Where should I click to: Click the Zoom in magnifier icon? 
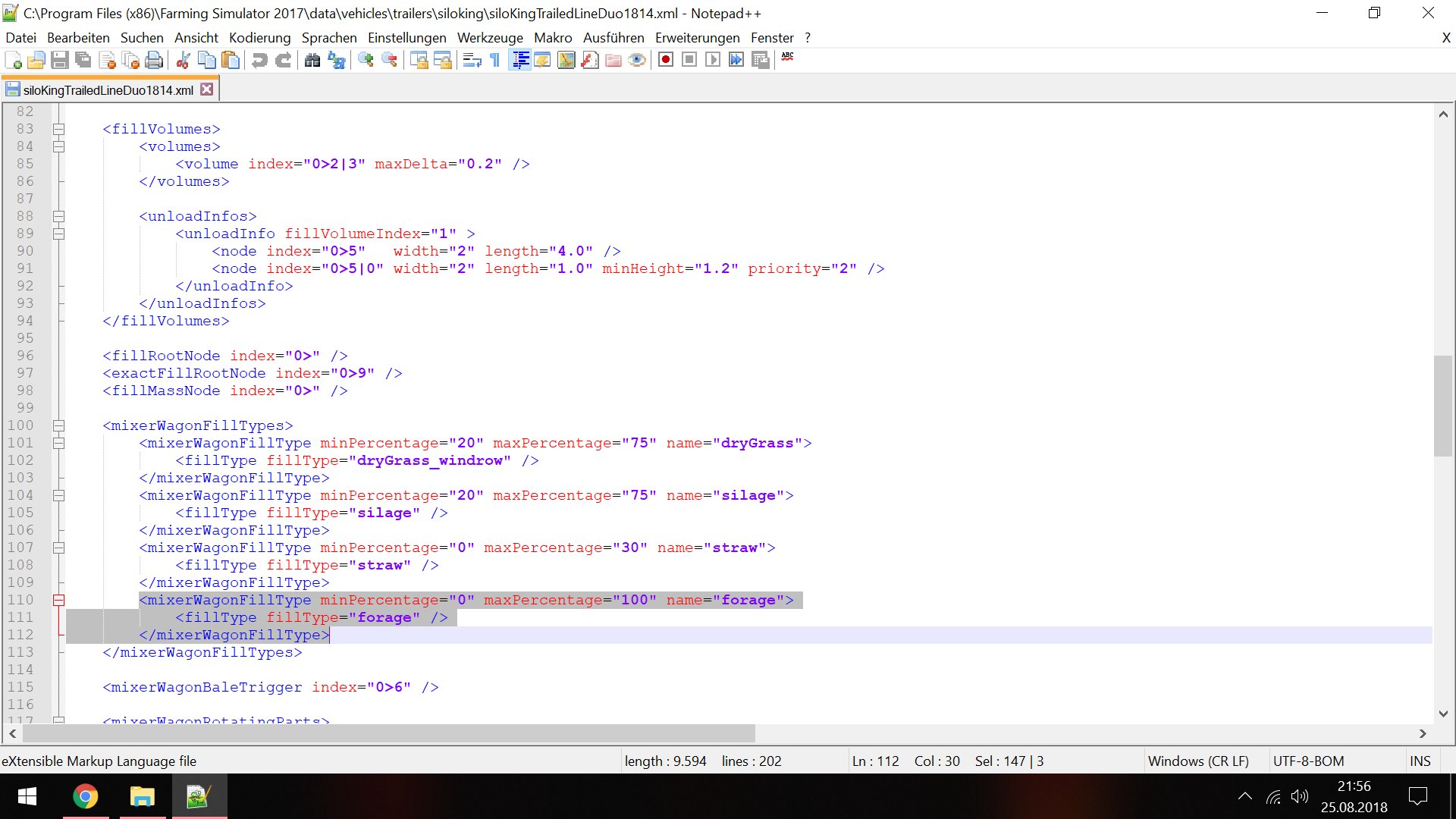pos(366,60)
